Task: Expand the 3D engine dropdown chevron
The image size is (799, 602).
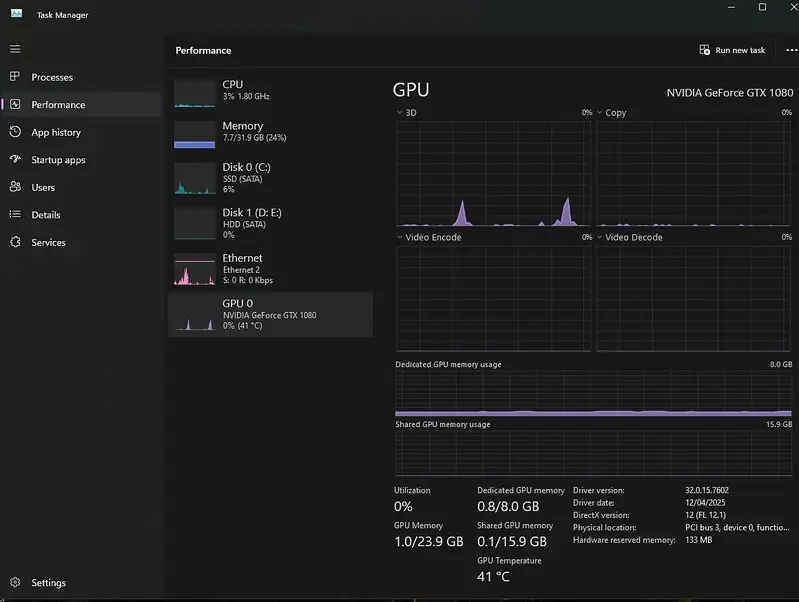Action: [400, 112]
